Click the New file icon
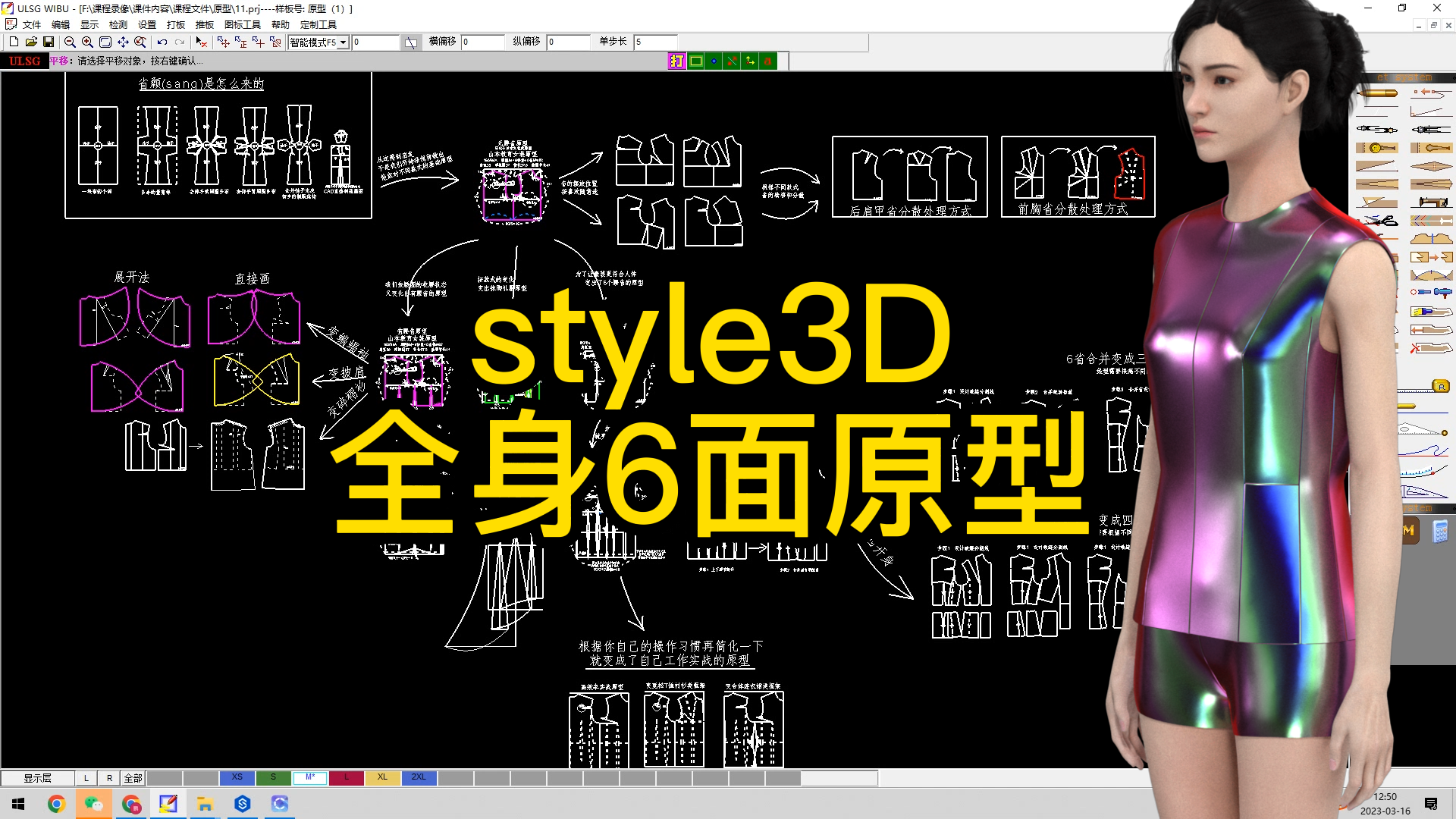Screen dimensions: 1456x819 tap(14, 42)
